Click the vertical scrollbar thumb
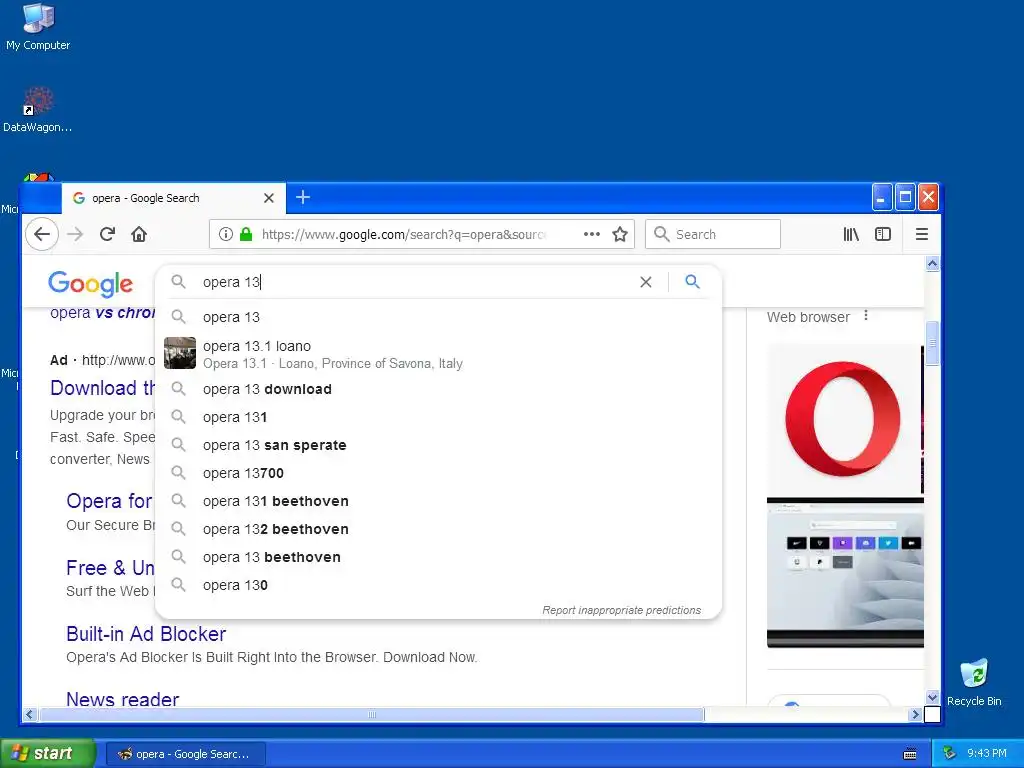Viewport: 1024px width, 768px height. coord(933,344)
